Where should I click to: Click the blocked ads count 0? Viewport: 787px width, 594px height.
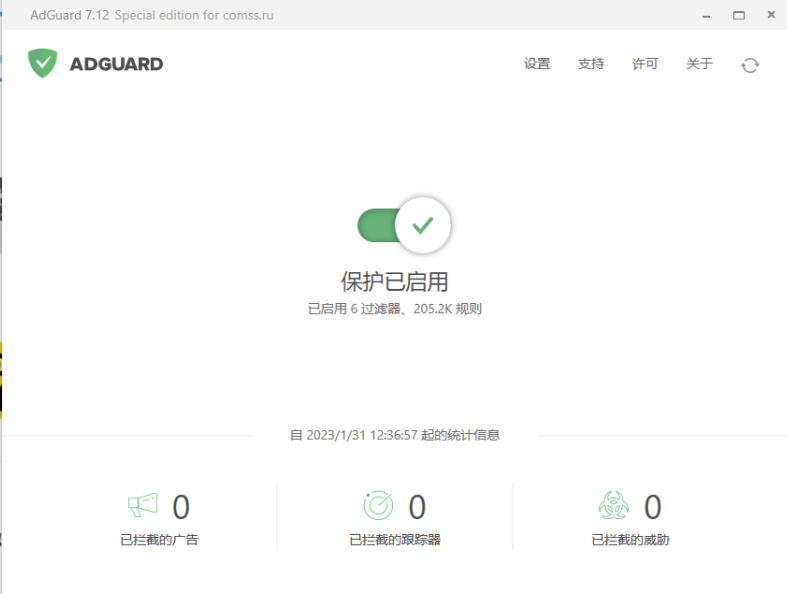pyautogui.click(x=181, y=507)
